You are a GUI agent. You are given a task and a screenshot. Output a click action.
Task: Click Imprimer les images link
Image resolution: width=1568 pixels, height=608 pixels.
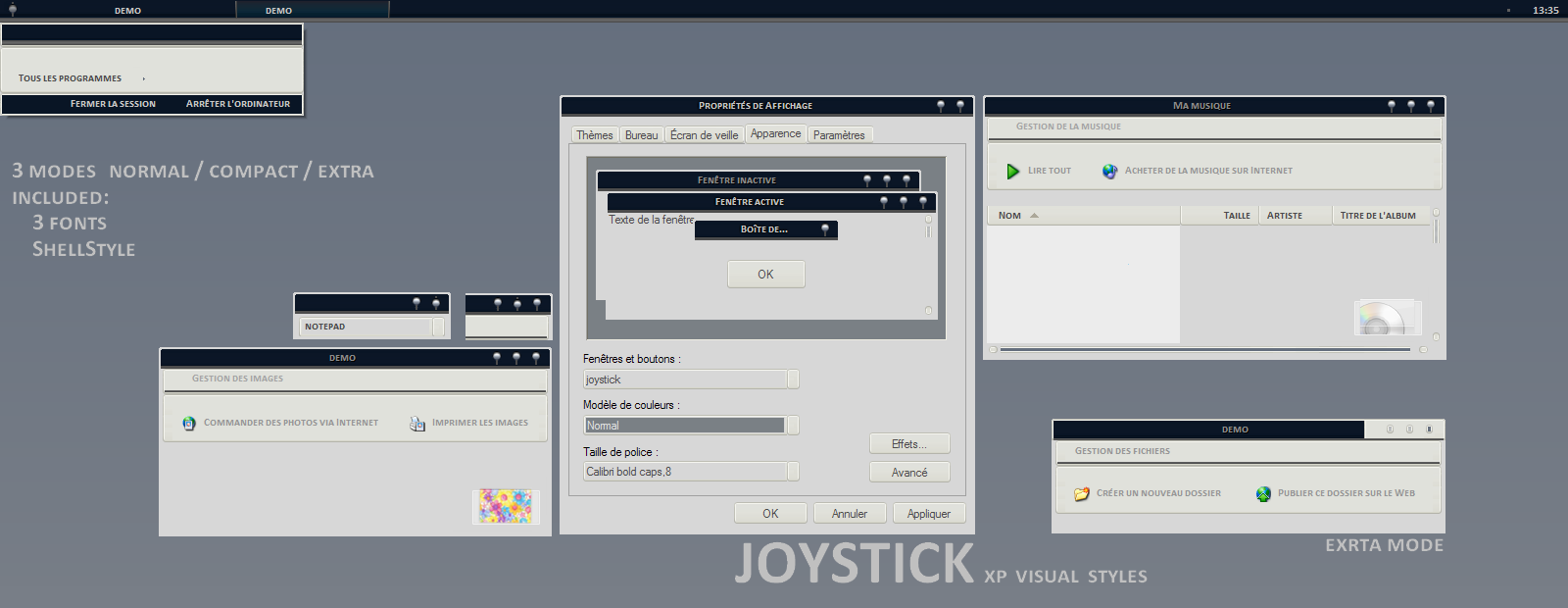click(480, 423)
